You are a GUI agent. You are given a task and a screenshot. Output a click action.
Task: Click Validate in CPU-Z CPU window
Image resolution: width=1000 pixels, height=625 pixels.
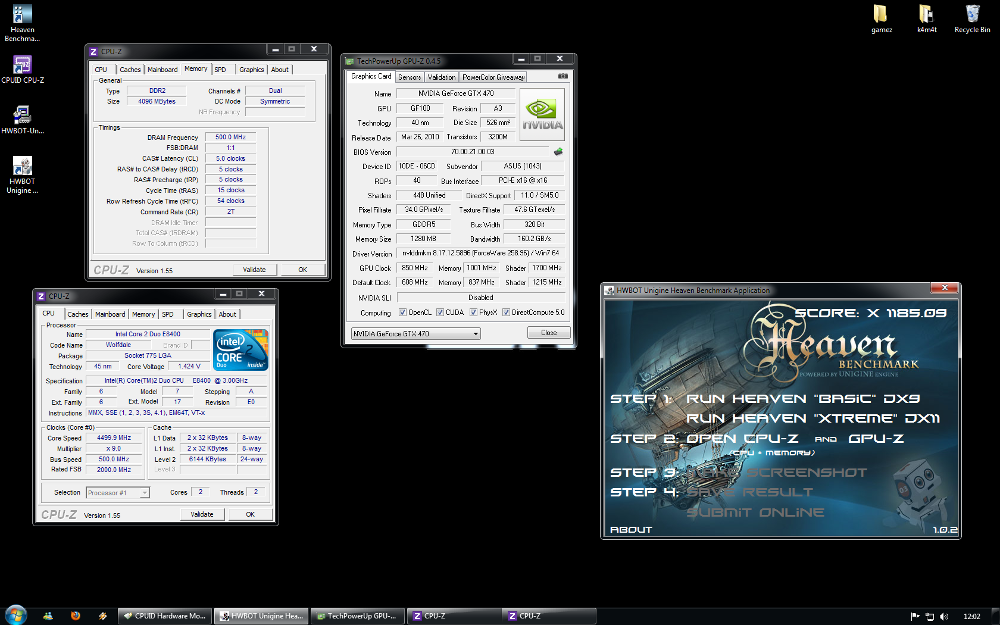[202, 515]
